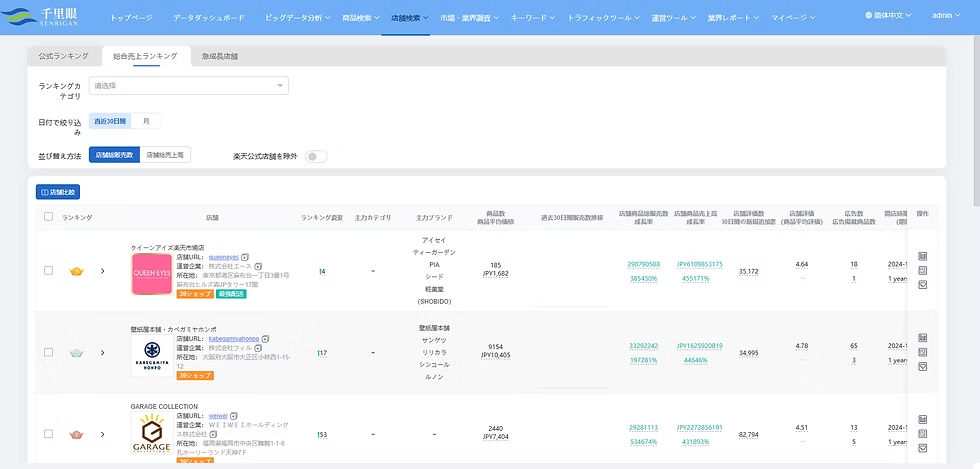Check the box for the クイーンアイズ楽天市場店 row
Image resolution: width=980 pixels, height=469 pixels.
tap(49, 271)
